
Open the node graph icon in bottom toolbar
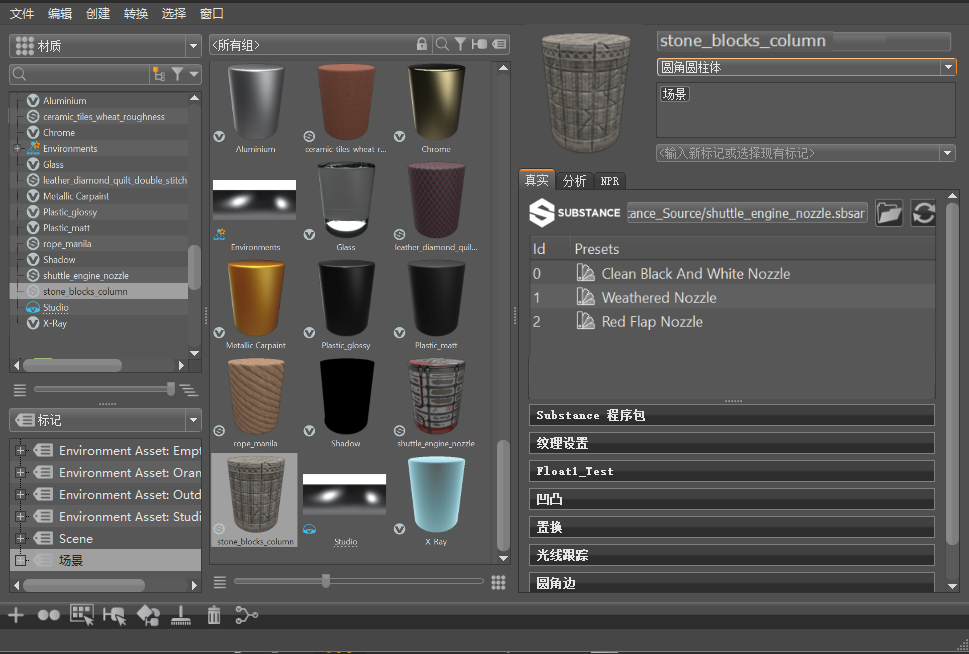pyautogui.click(x=246, y=616)
